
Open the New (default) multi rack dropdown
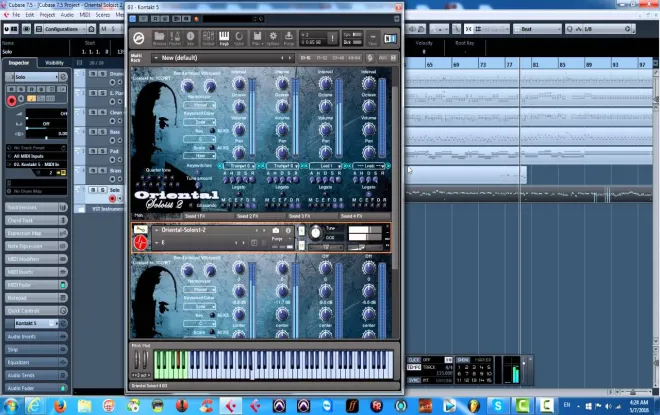tap(222, 58)
